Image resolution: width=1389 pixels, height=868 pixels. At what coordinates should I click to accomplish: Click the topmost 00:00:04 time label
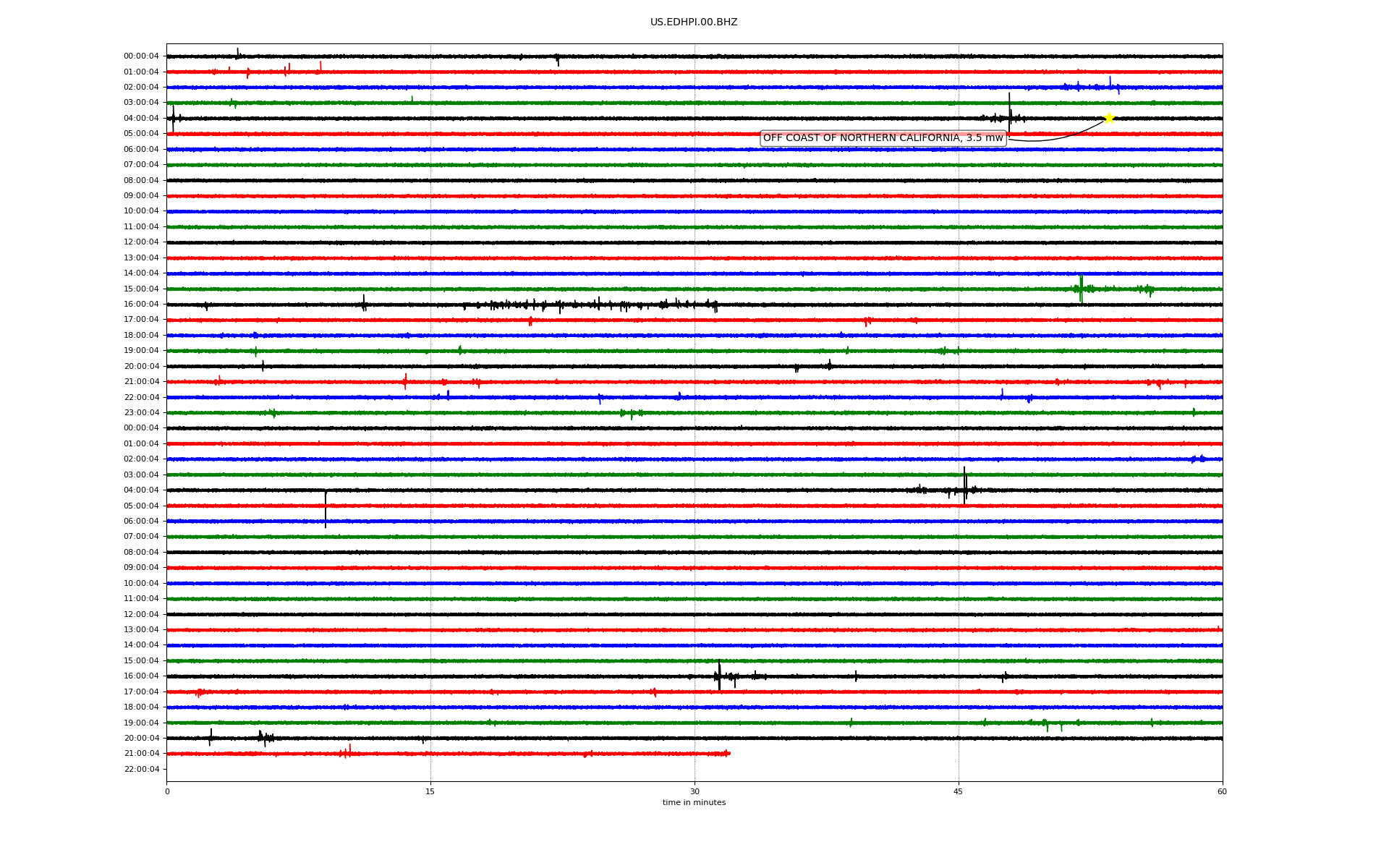tap(141, 56)
